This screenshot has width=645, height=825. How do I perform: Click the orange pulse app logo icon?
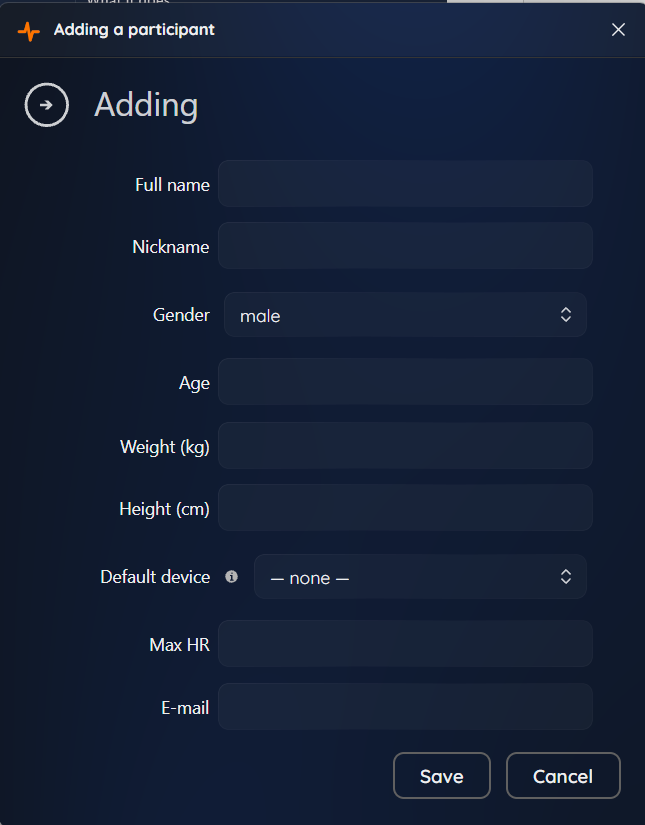28,31
